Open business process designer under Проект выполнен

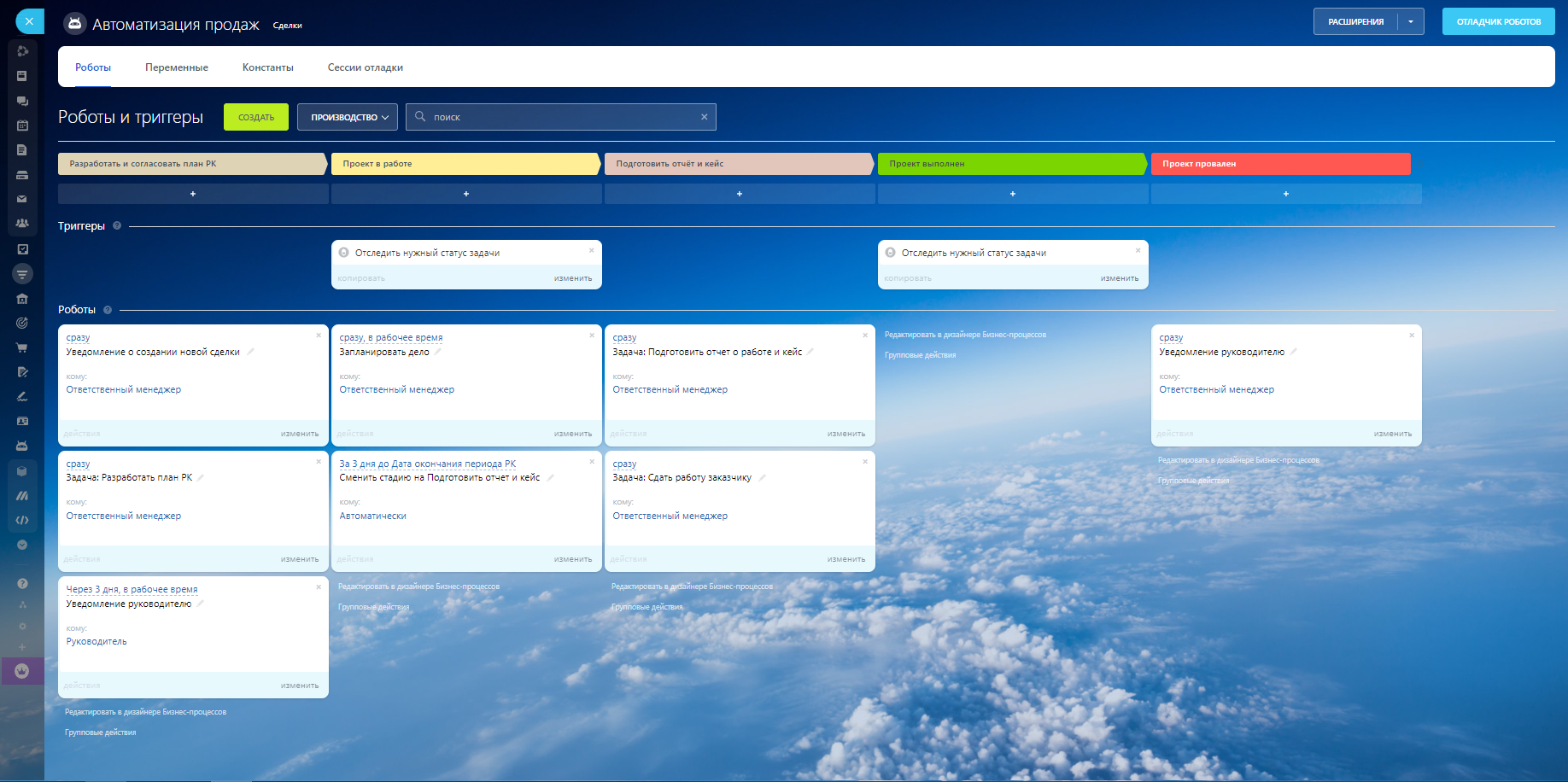tap(965, 335)
